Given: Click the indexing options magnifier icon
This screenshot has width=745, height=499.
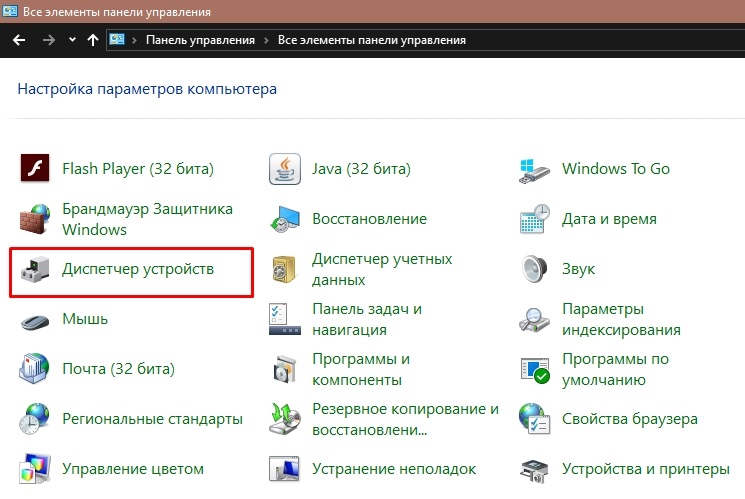Looking at the screenshot, I should pos(535,319).
